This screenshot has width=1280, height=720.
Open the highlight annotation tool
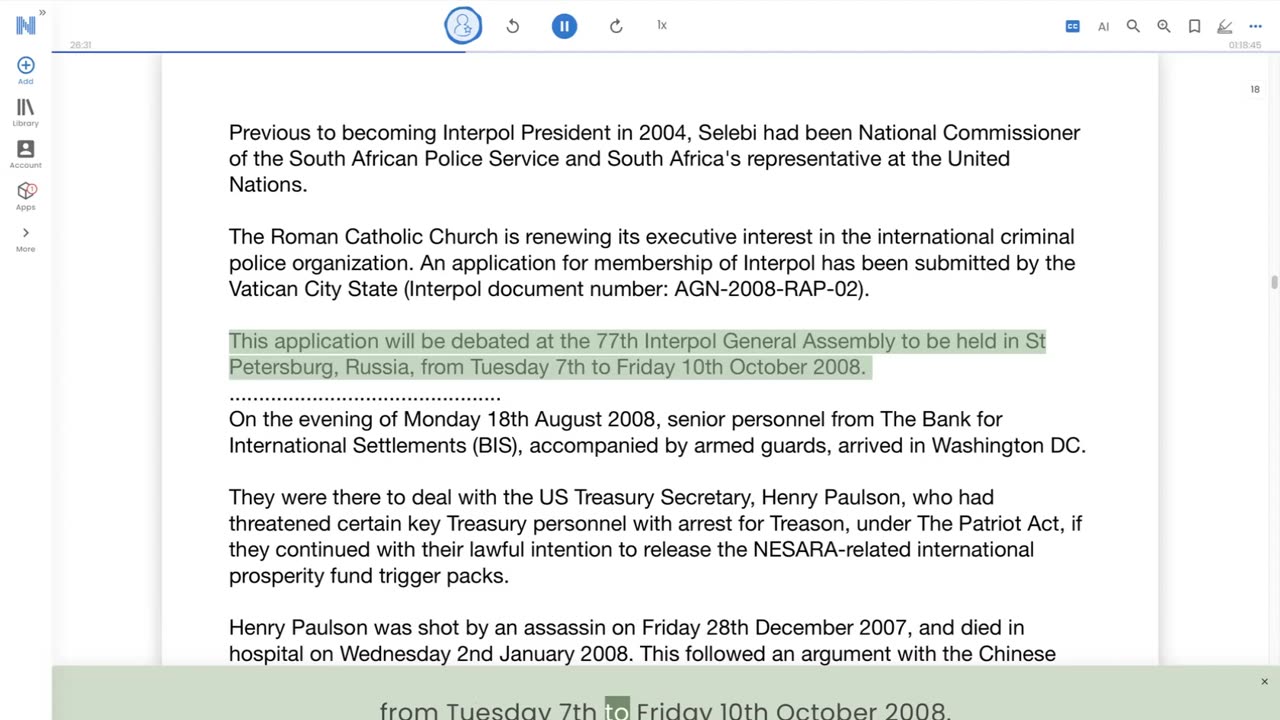1224,26
